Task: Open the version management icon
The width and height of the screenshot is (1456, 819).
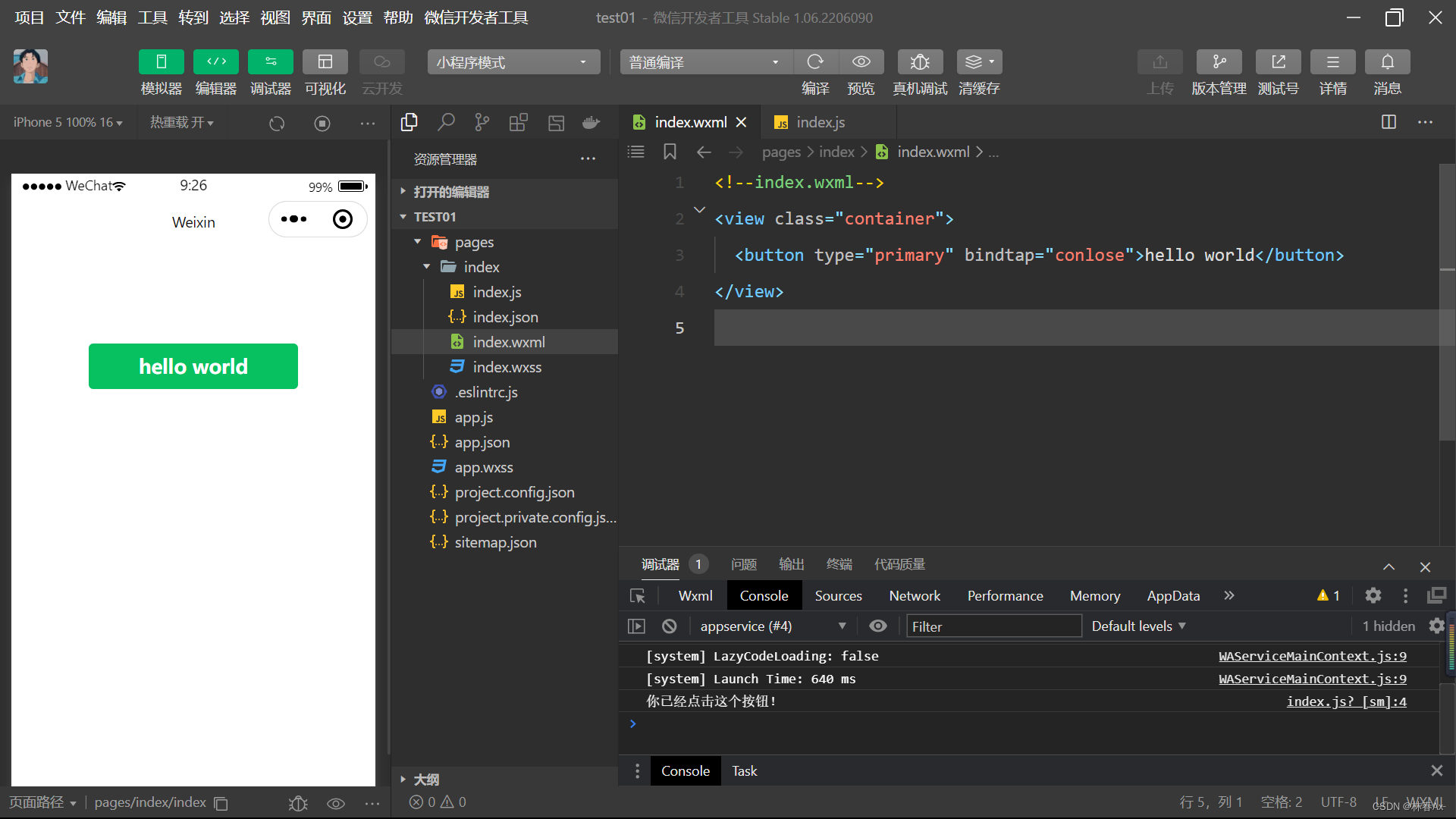Action: 1218,62
